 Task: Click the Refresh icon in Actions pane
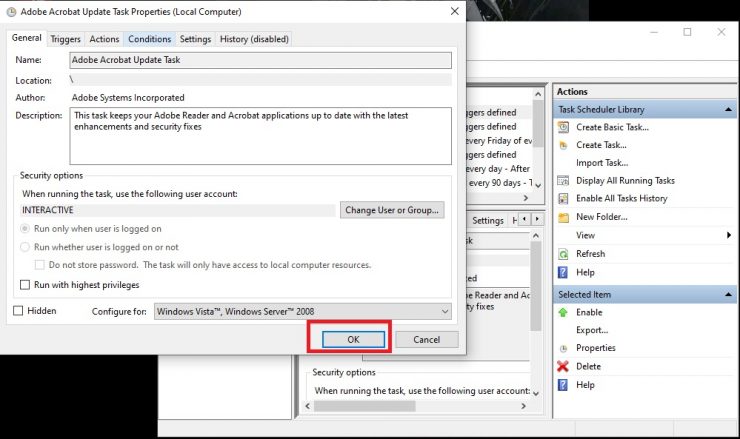[x=563, y=254]
